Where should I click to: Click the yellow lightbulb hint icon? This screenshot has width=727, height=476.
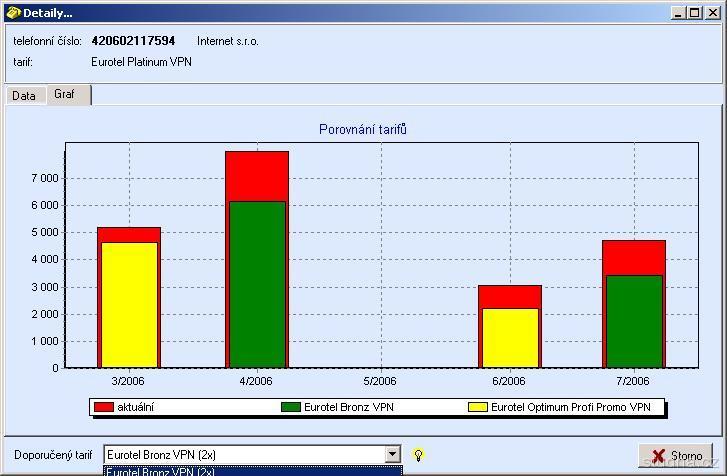[418, 455]
